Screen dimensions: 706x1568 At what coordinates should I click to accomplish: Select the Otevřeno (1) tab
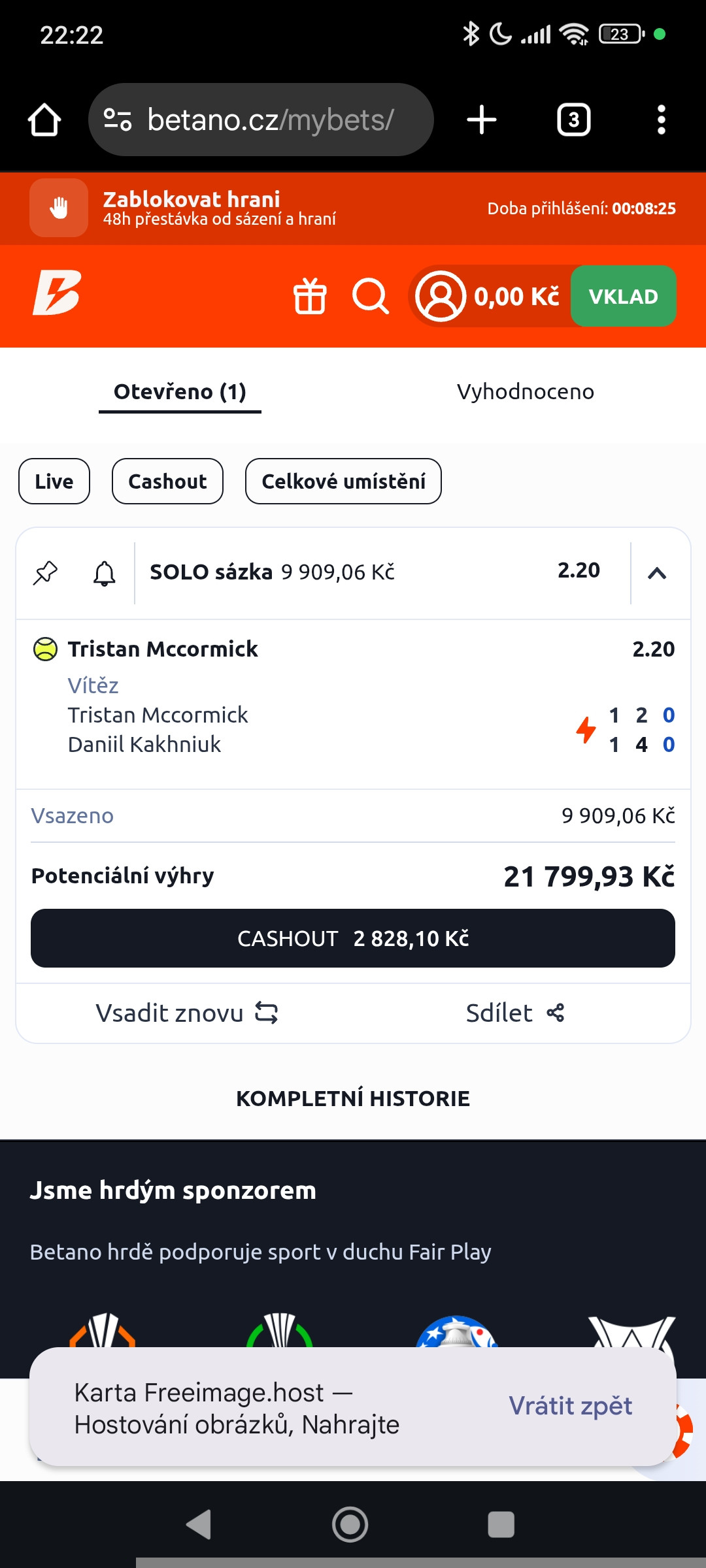click(180, 393)
